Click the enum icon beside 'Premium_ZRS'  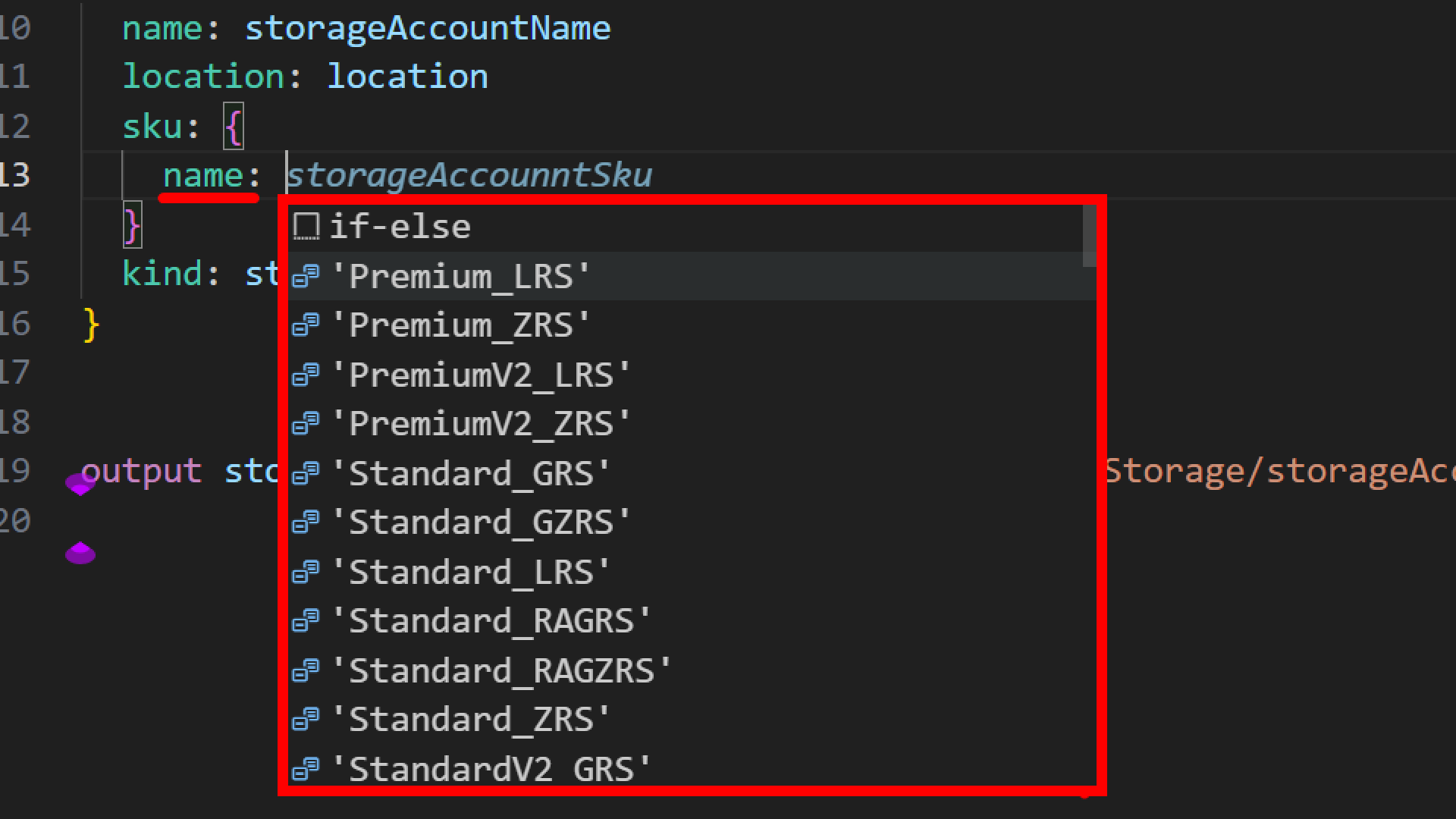click(x=306, y=325)
